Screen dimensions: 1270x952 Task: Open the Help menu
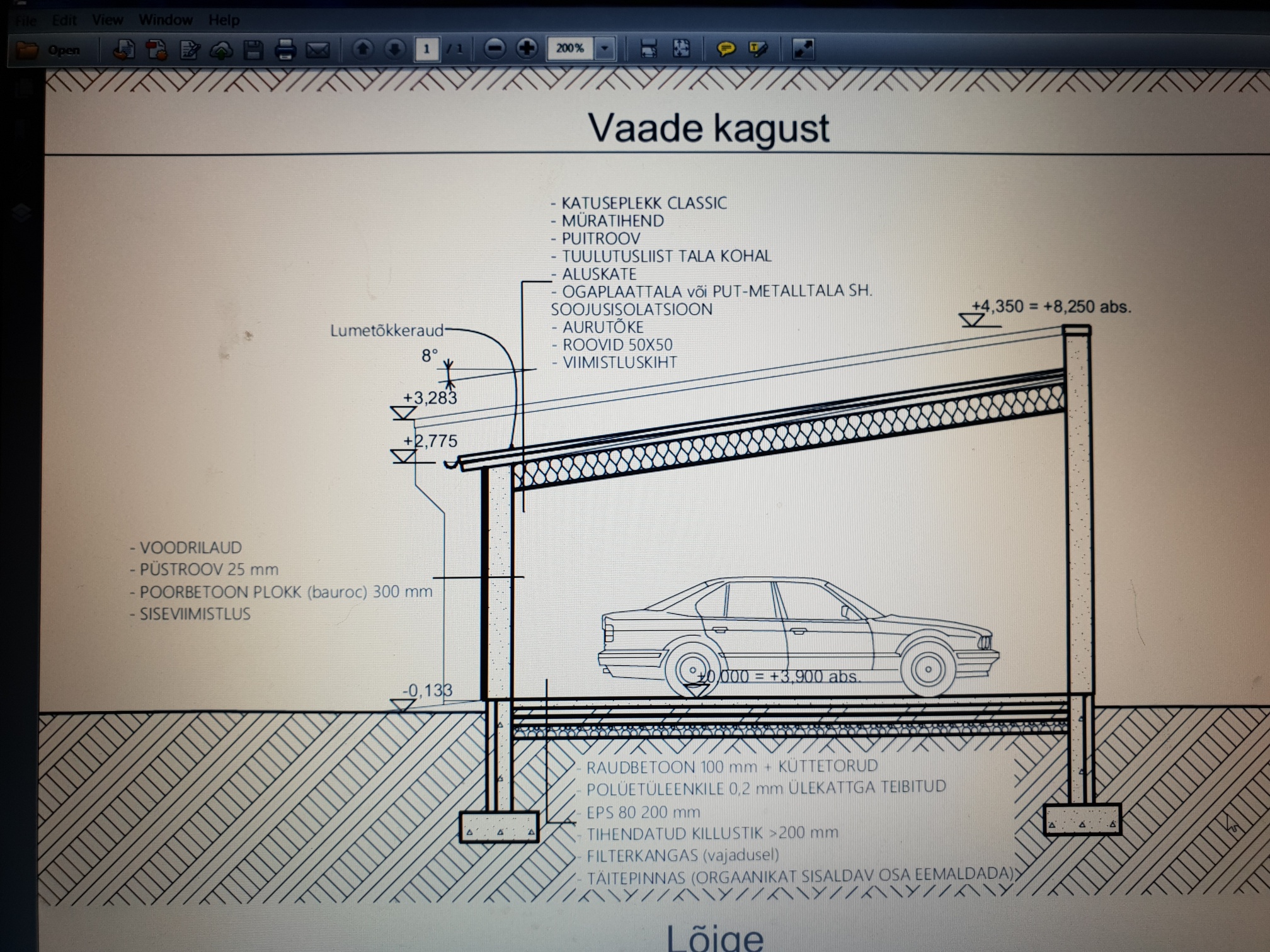coord(224,20)
